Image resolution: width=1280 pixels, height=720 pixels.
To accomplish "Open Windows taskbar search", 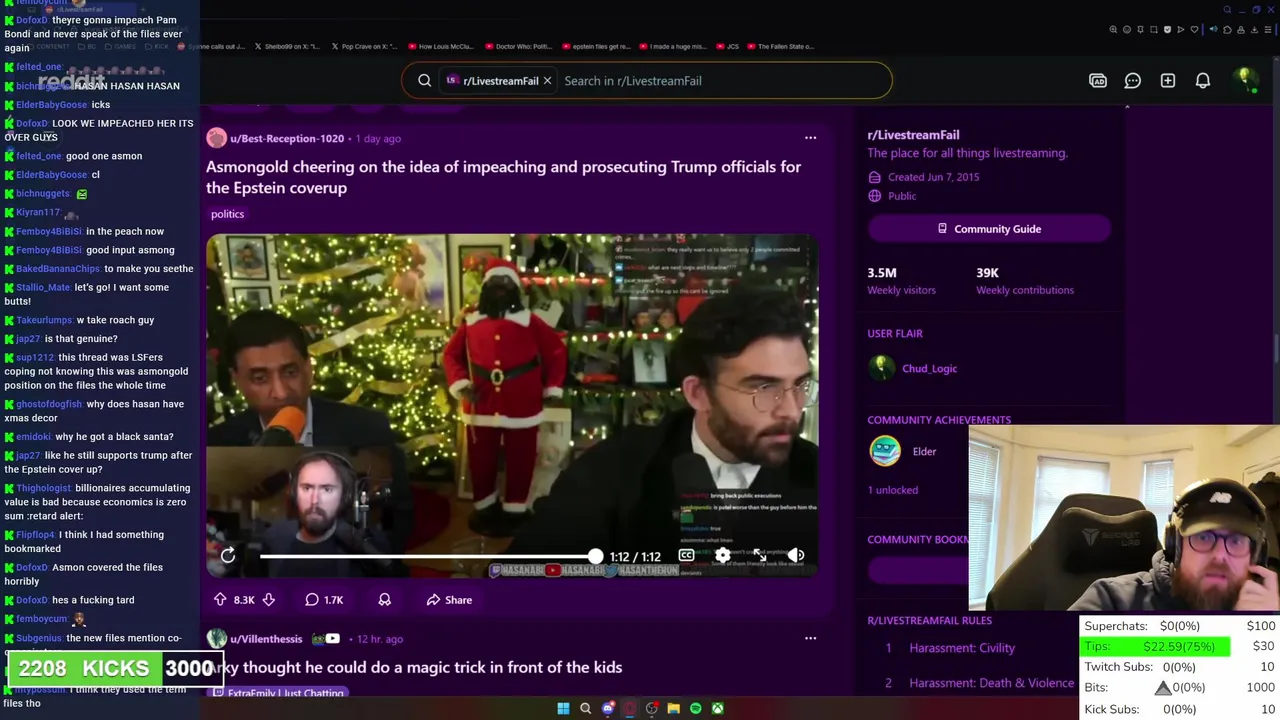I will click(585, 709).
